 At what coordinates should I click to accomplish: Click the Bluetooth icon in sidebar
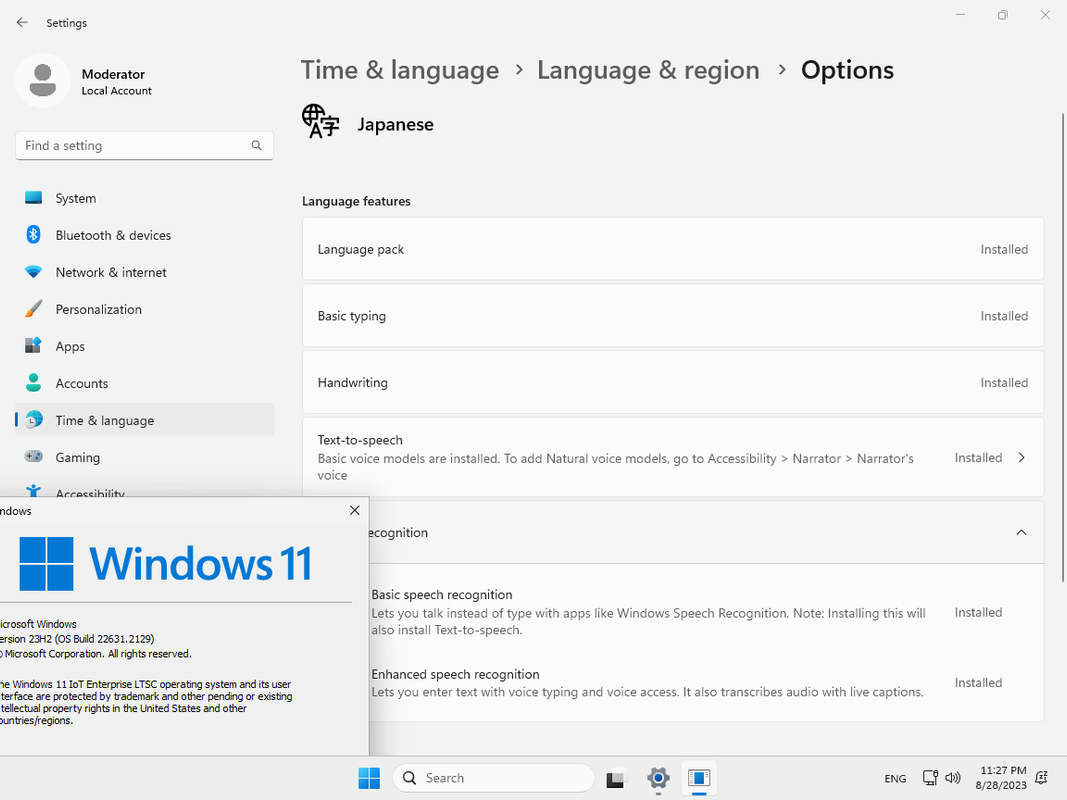pos(33,235)
